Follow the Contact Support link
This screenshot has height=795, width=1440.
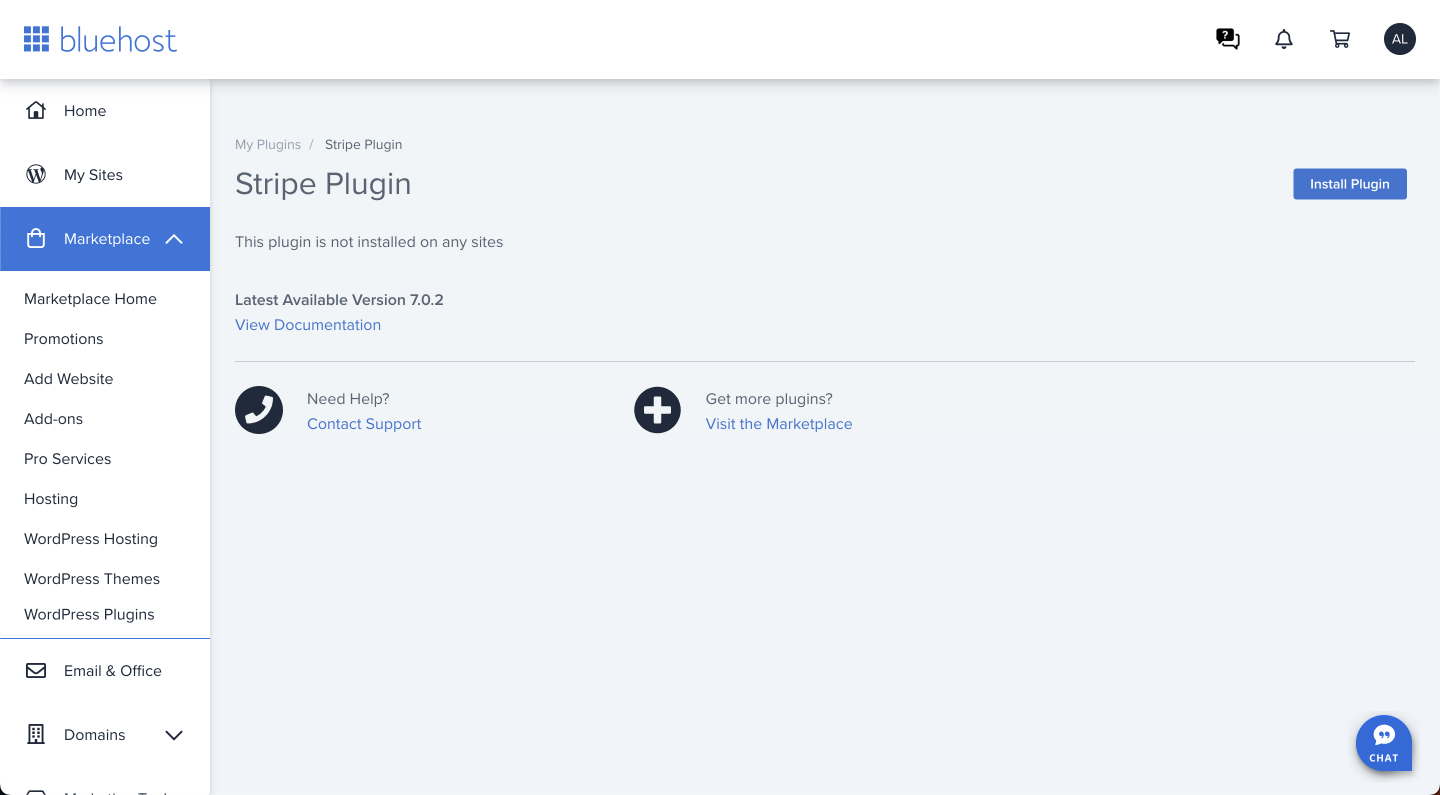(x=364, y=424)
